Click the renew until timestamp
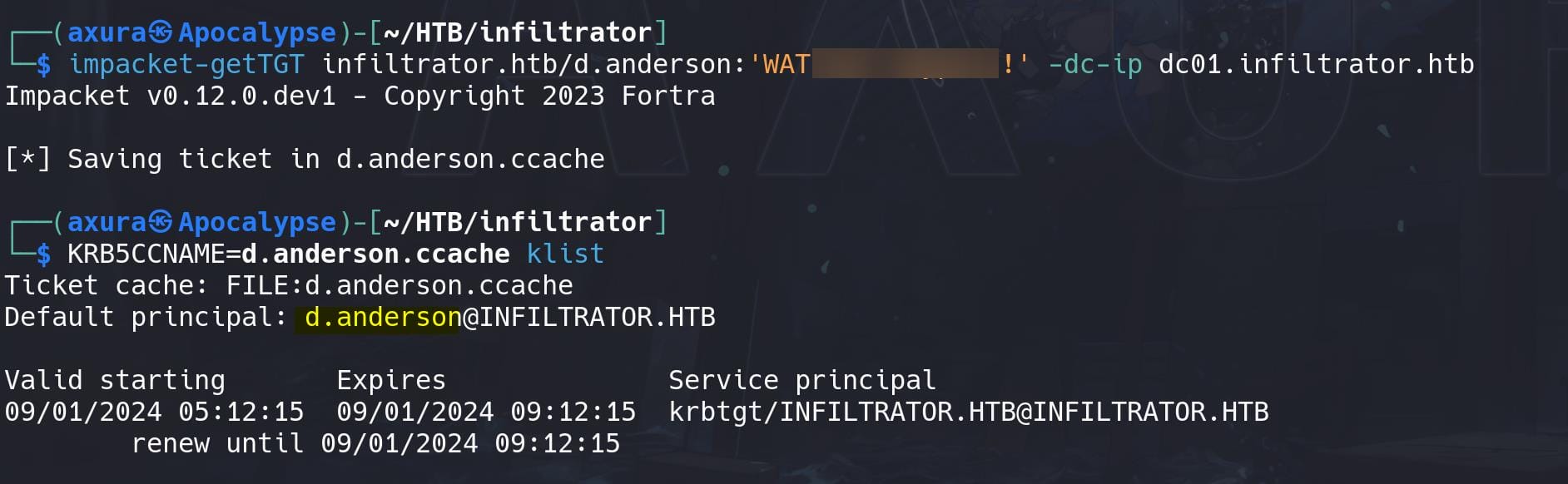Screen dimensions: 1568x484 click(376, 443)
